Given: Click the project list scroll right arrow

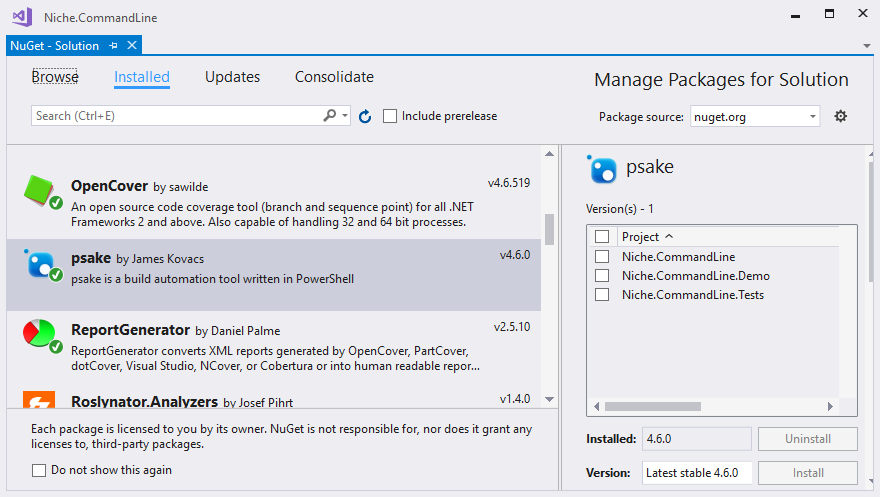Looking at the screenshot, I should (830, 406).
